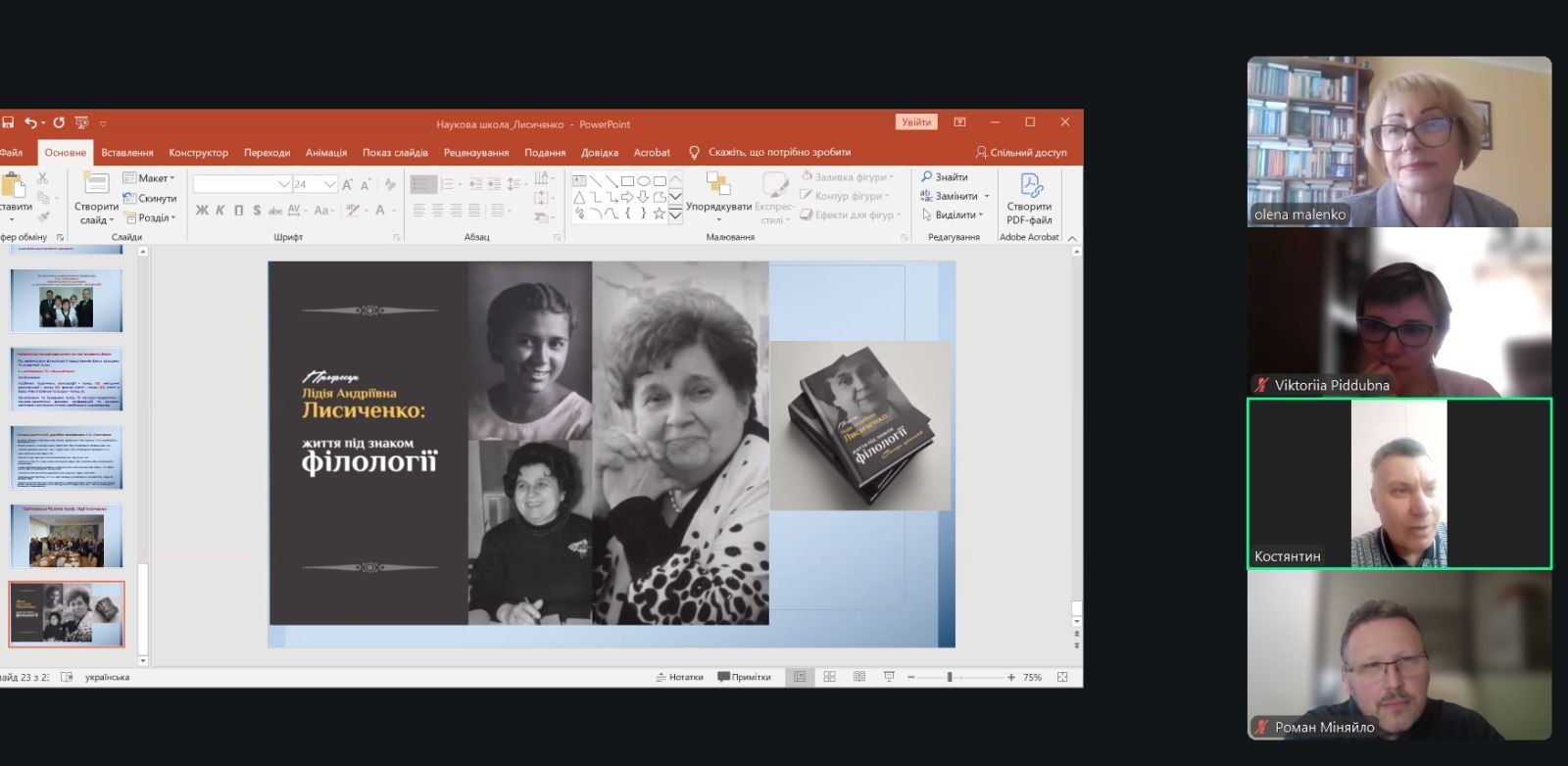The height and width of the screenshot is (766, 1568).
Task: Switch to slide sorter view icon
Action: pyautogui.click(x=829, y=677)
